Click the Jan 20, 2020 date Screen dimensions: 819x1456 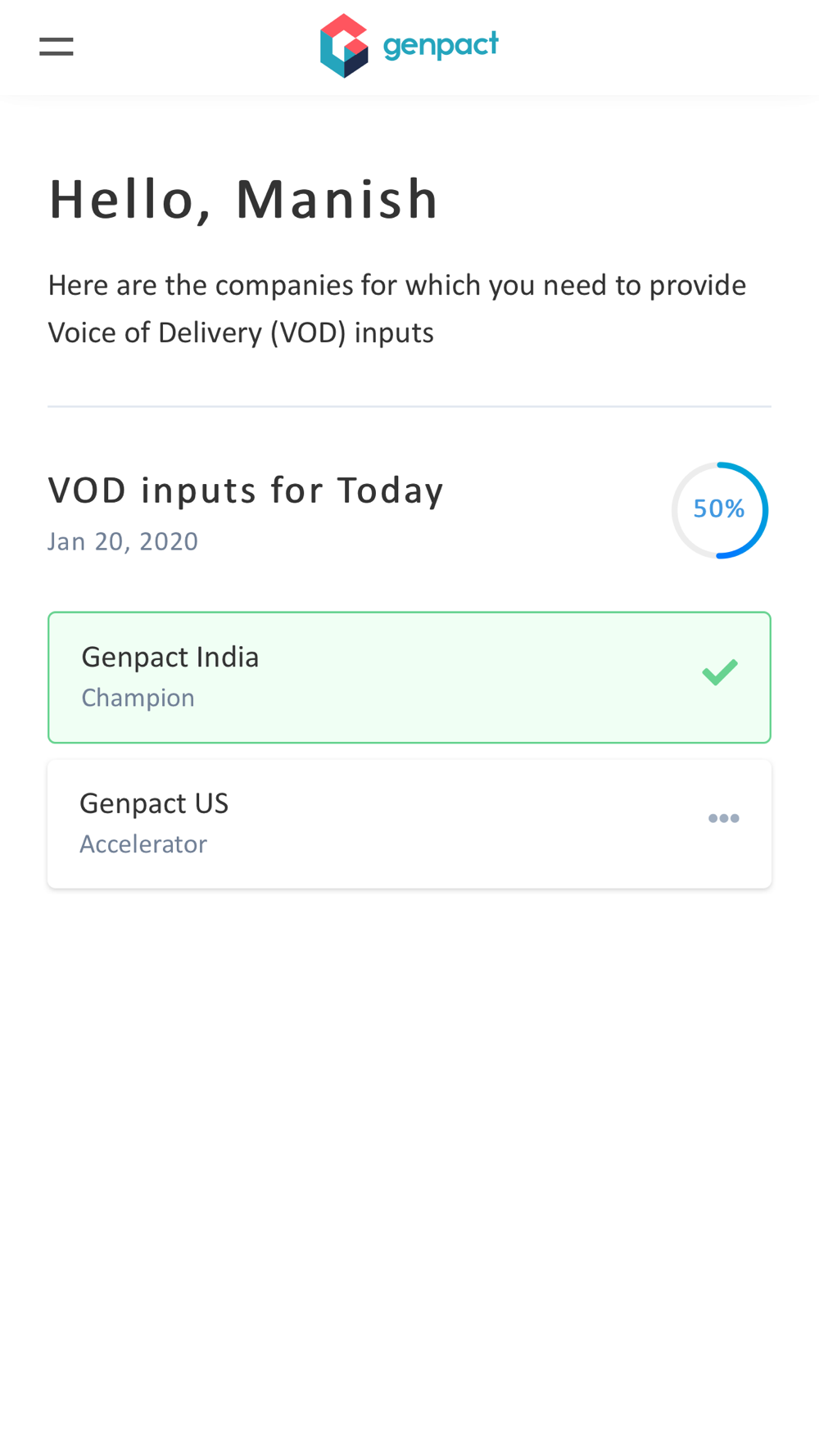(x=123, y=542)
